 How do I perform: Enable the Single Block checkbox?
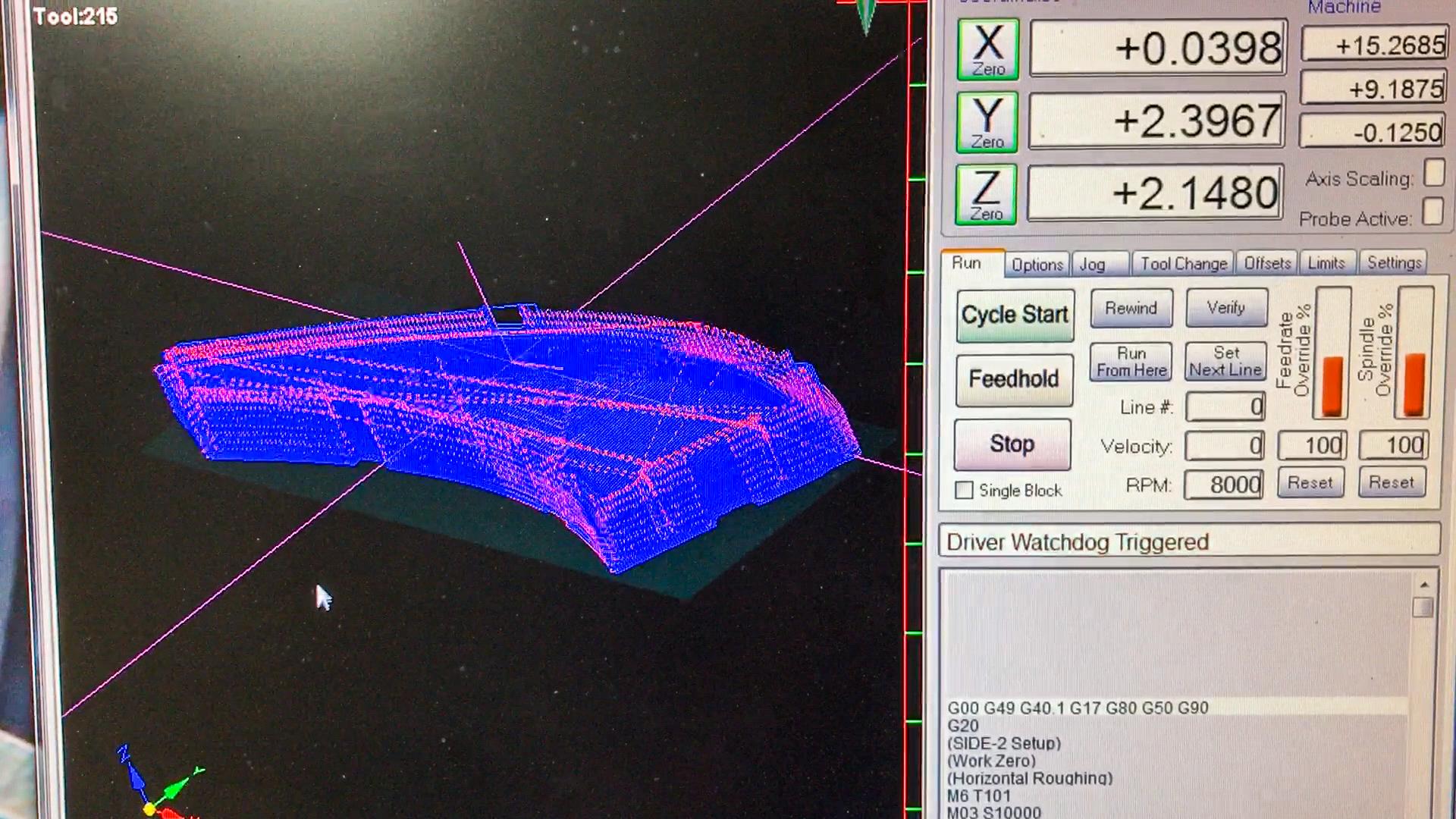[x=964, y=491]
